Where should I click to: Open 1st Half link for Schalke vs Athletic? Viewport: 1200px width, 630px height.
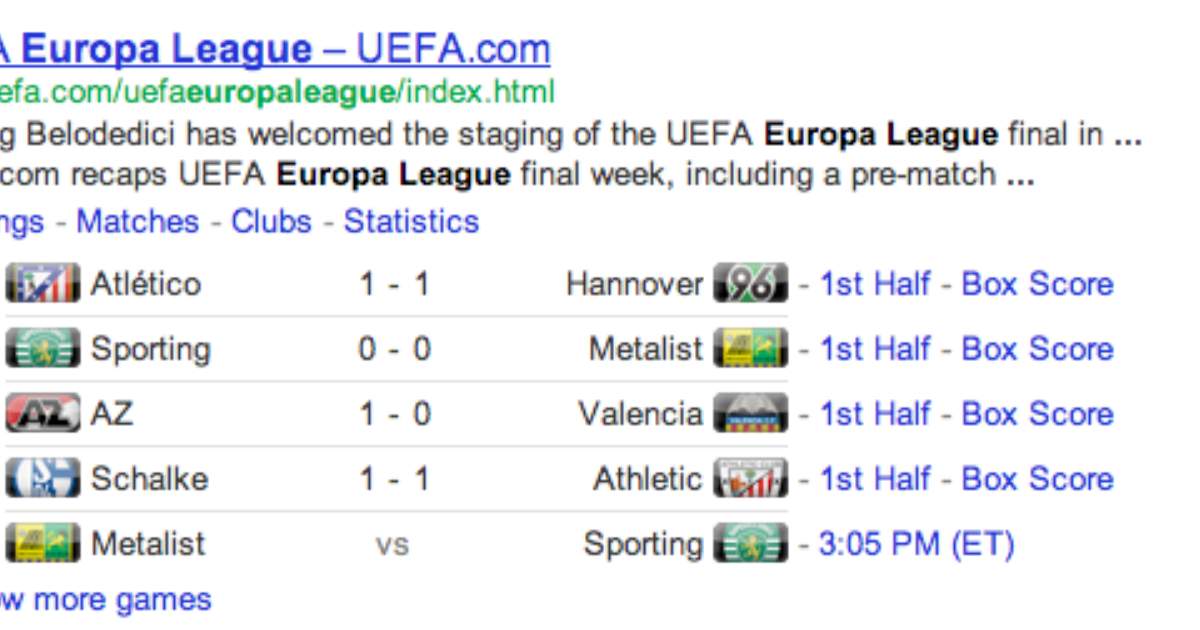(x=874, y=479)
